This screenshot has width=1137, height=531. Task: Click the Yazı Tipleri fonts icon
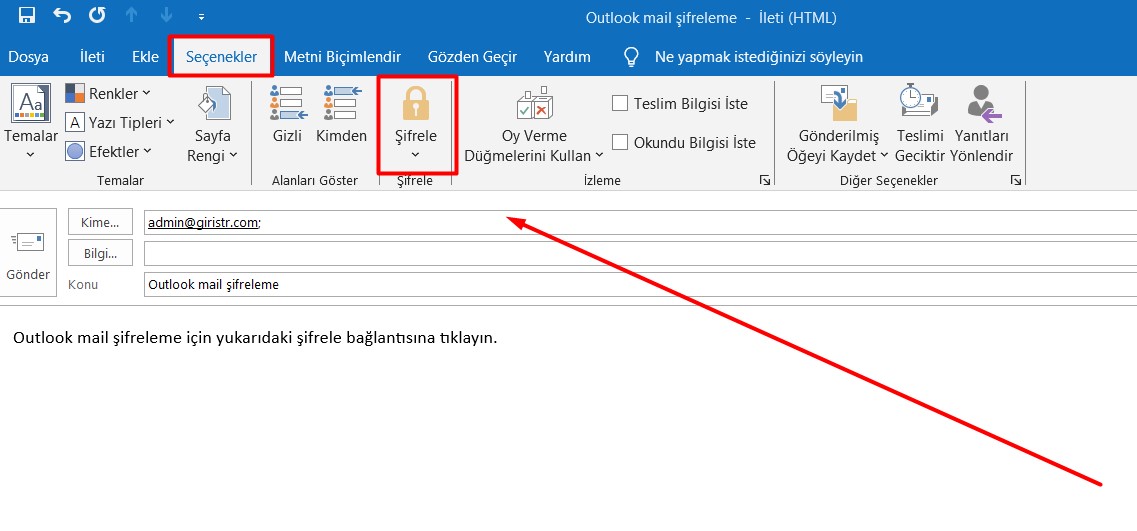pyautogui.click(x=75, y=122)
